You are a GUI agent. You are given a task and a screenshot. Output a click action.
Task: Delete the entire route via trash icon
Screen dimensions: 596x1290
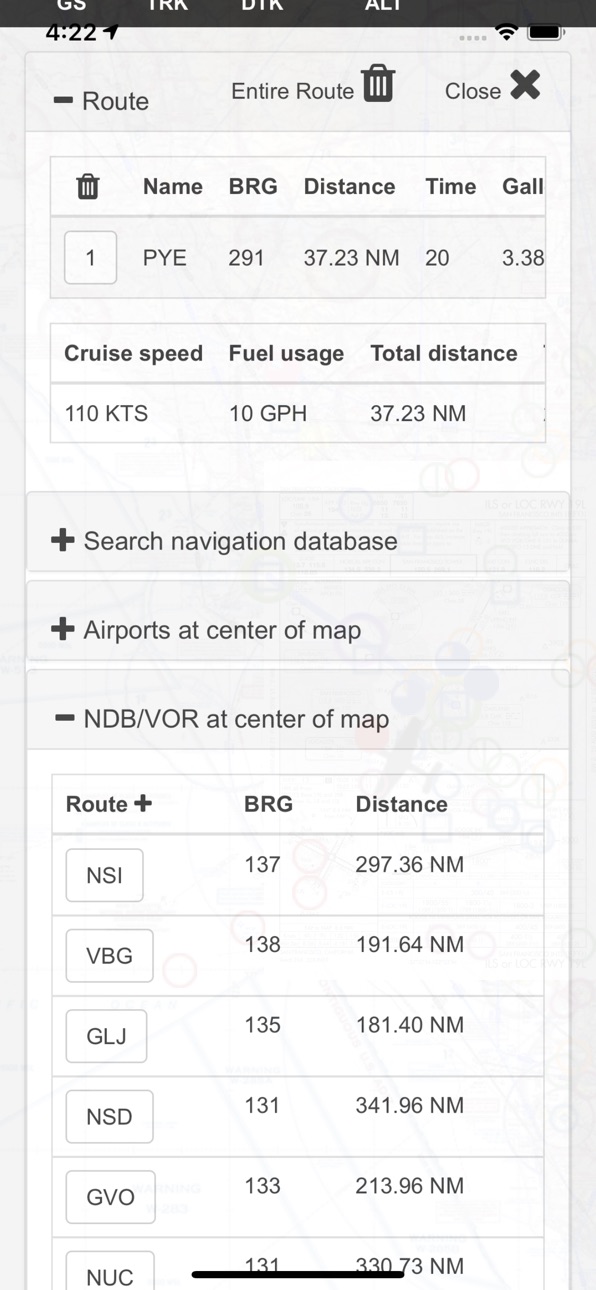[x=378, y=84]
